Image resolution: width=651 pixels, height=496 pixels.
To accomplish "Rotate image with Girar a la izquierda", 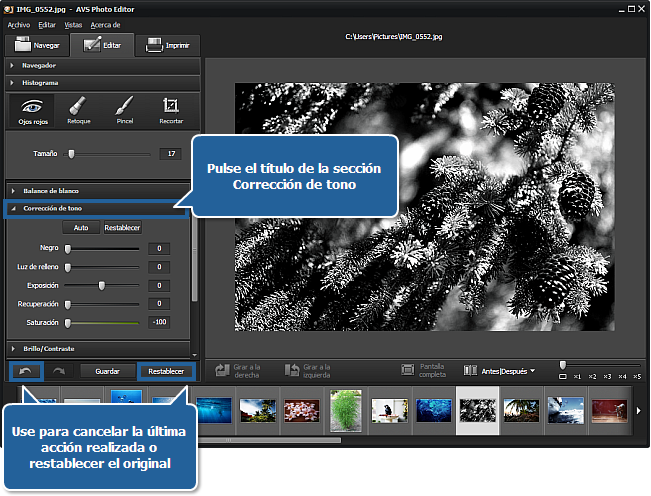I will click(307, 371).
